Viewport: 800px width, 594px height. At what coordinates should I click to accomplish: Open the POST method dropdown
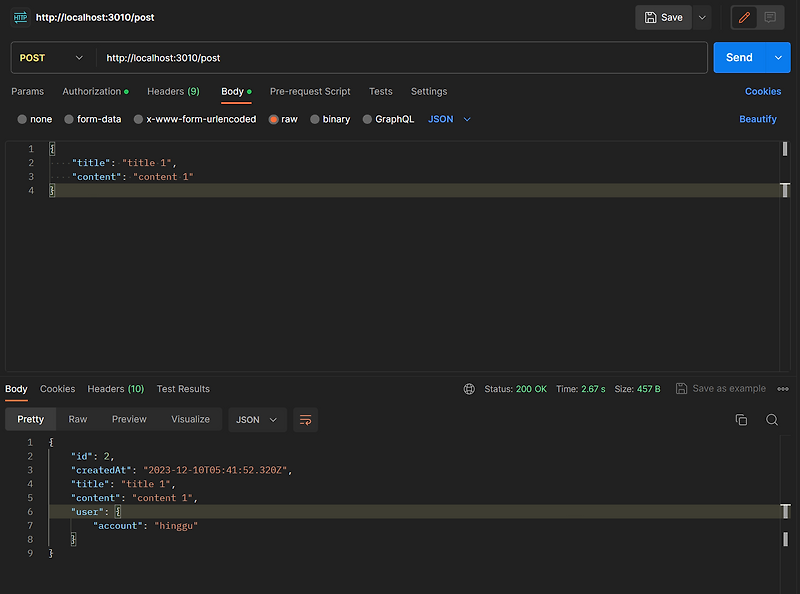51,58
